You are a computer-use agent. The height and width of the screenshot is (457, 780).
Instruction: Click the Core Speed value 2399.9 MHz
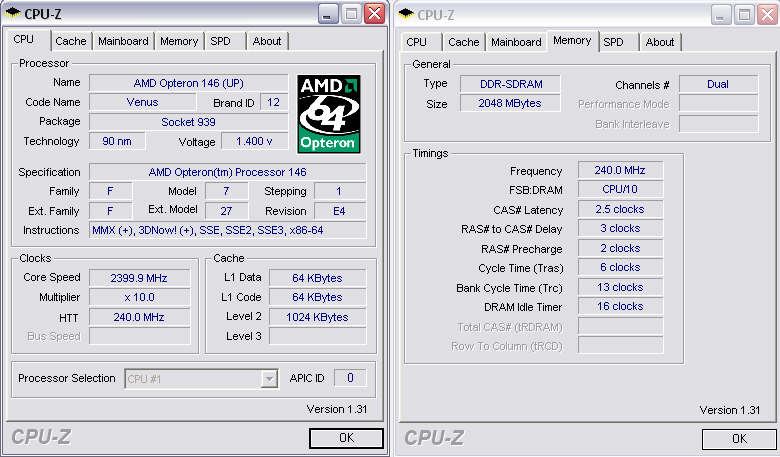[x=139, y=278]
